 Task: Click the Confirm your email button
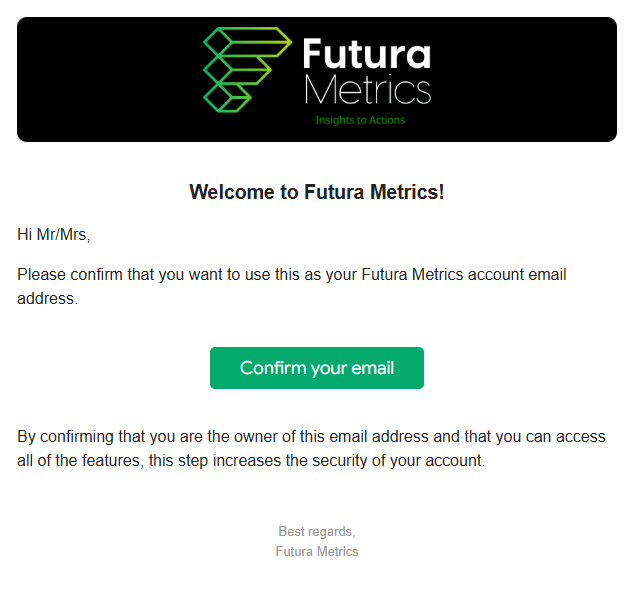pyautogui.click(x=316, y=368)
